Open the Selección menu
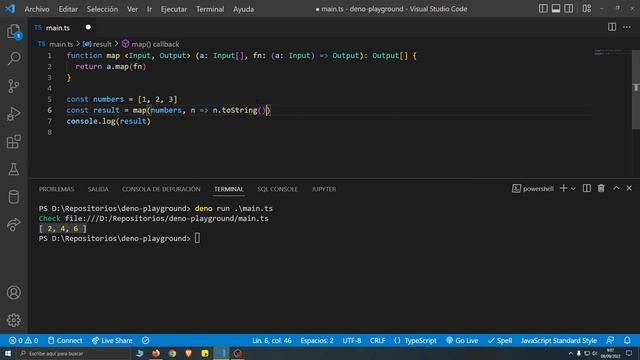Image resolution: width=640 pixels, height=360 pixels. pyautogui.click(x=102, y=9)
